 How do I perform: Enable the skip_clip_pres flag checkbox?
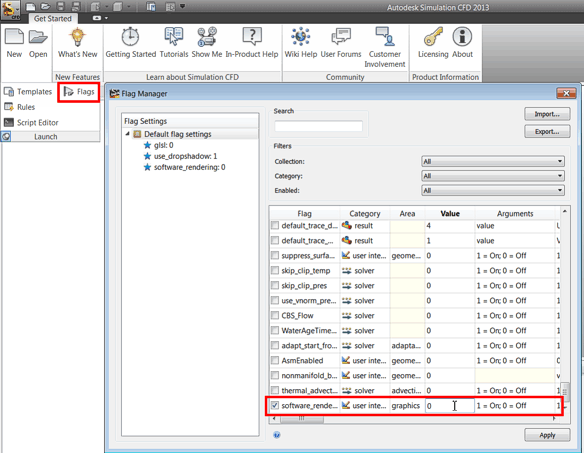point(275,285)
